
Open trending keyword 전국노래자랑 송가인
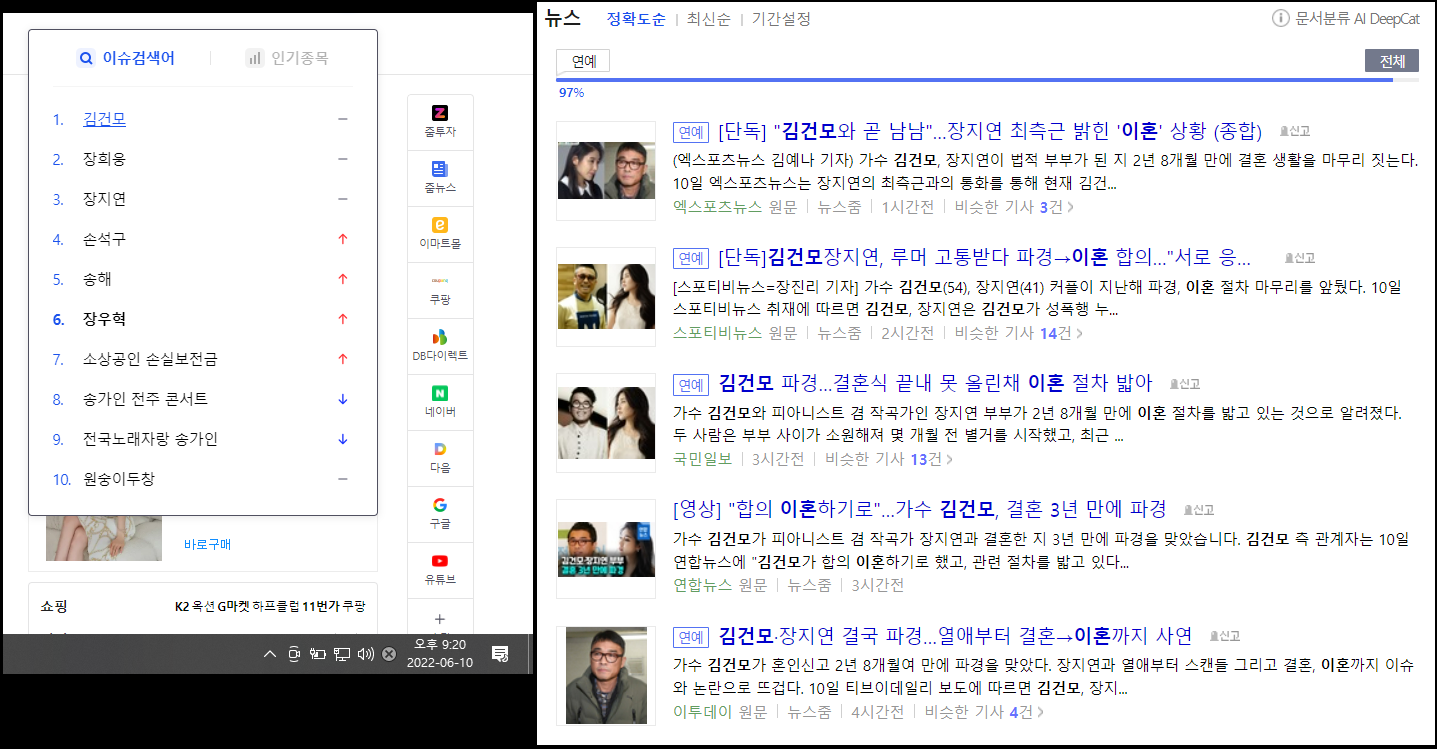tap(150, 439)
